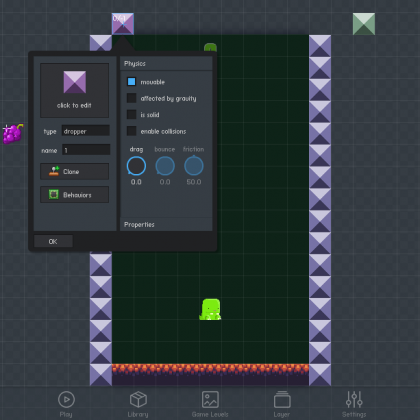Check enable collisions option
Image resolution: width=420 pixels, height=420 pixels.
coord(131,131)
